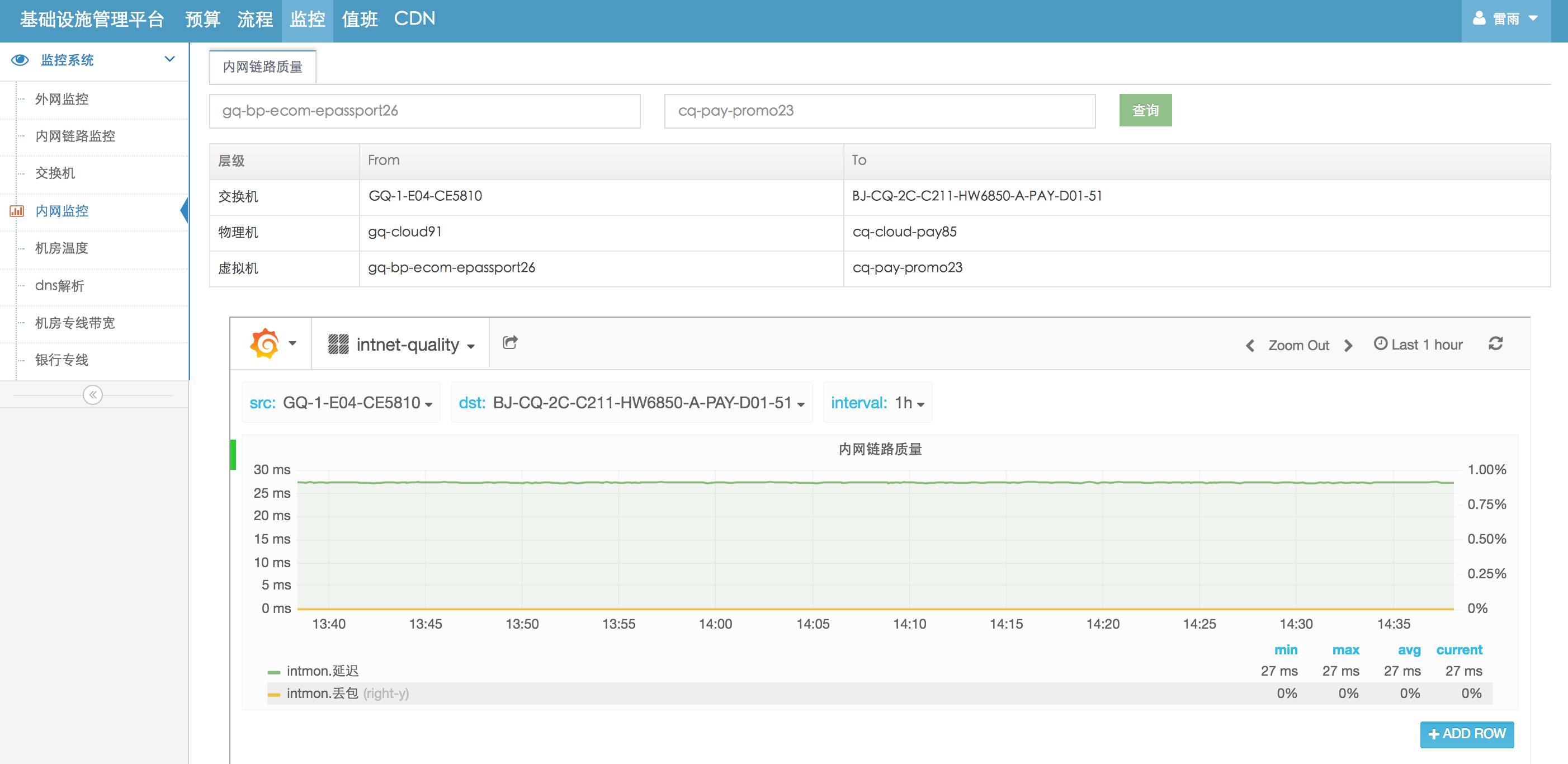The height and width of the screenshot is (764, 1568).
Task: Click the green row handle beside graph panel
Action: [233, 454]
